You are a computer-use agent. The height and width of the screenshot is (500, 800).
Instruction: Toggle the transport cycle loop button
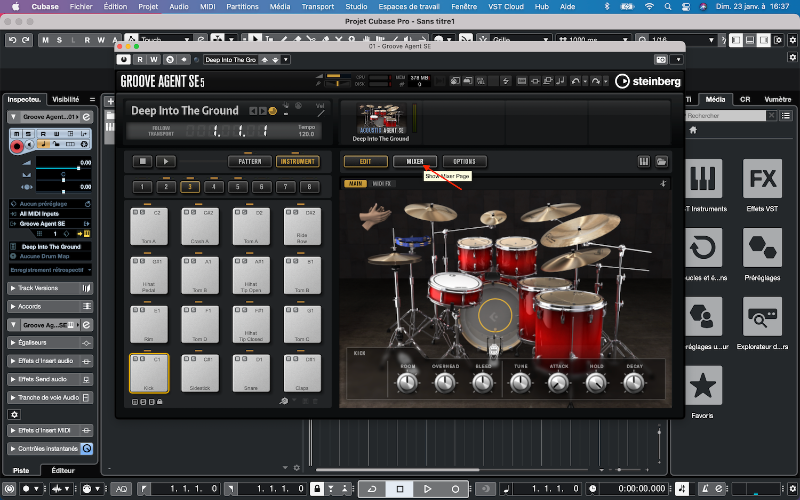tap(372, 489)
